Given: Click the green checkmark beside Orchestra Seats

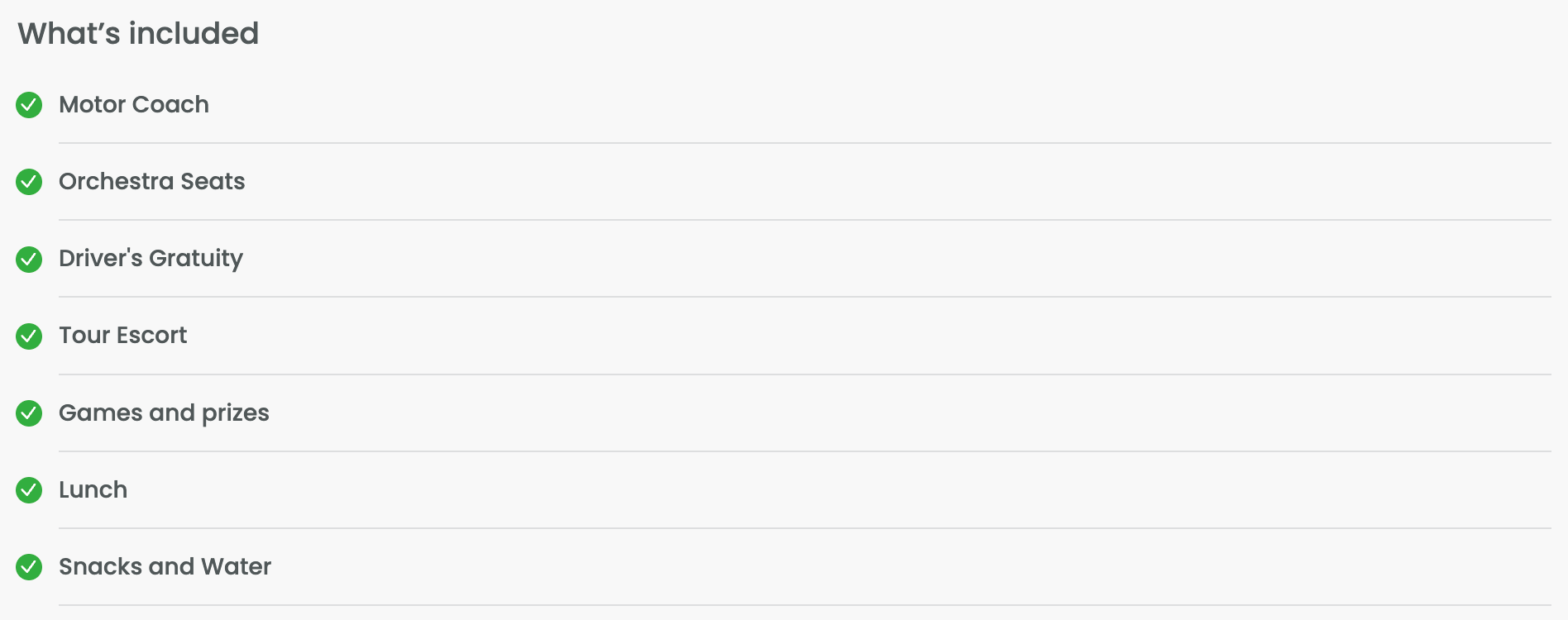Looking at the screenshot, I should [x=29, y=182].
